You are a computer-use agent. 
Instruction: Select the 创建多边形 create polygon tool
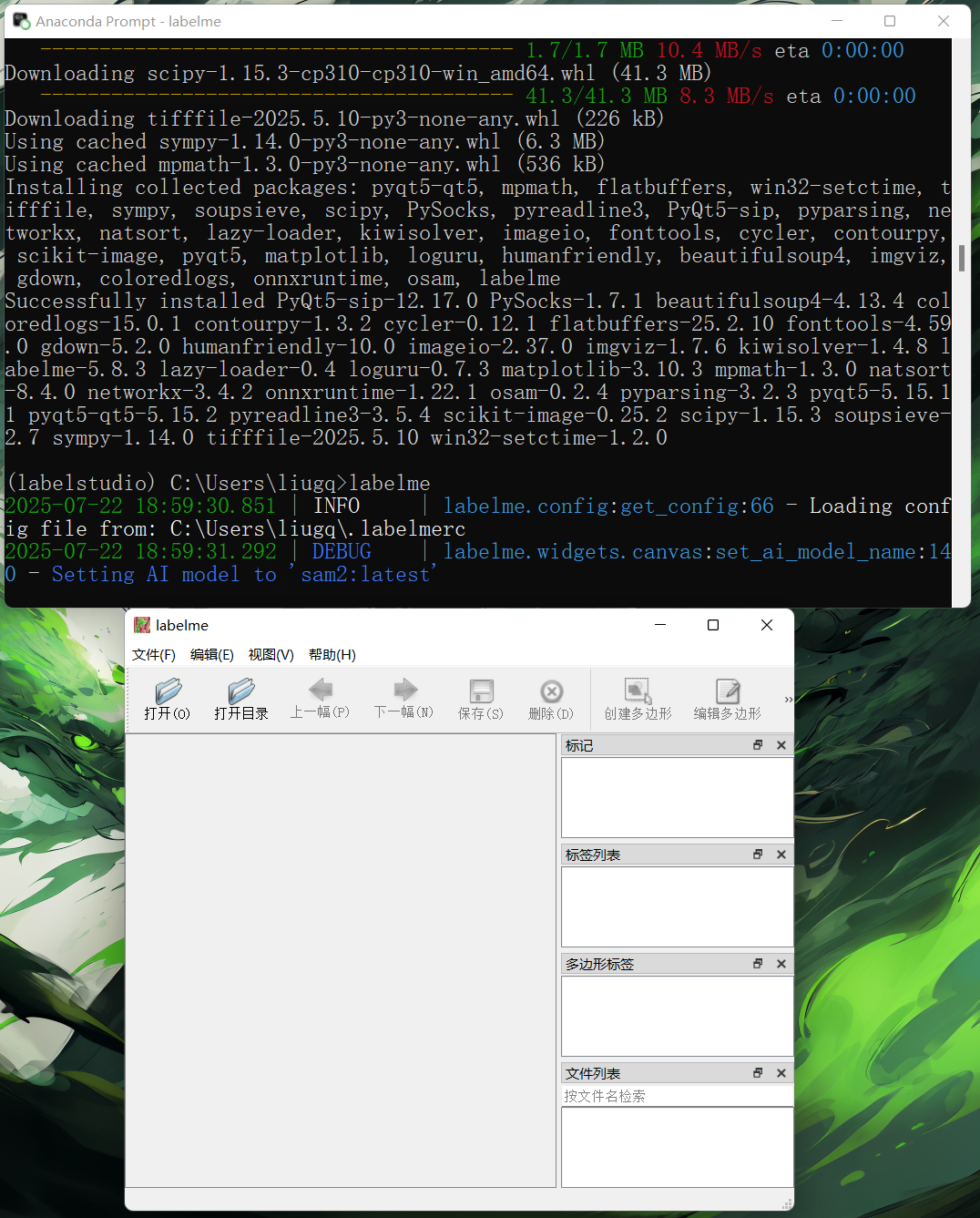(x=638, y=700)
